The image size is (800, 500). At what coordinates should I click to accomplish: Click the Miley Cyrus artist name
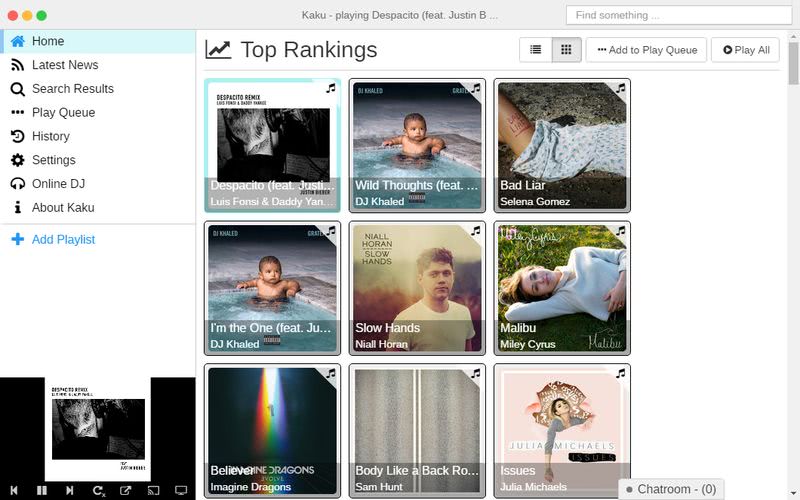coord(528,344)
